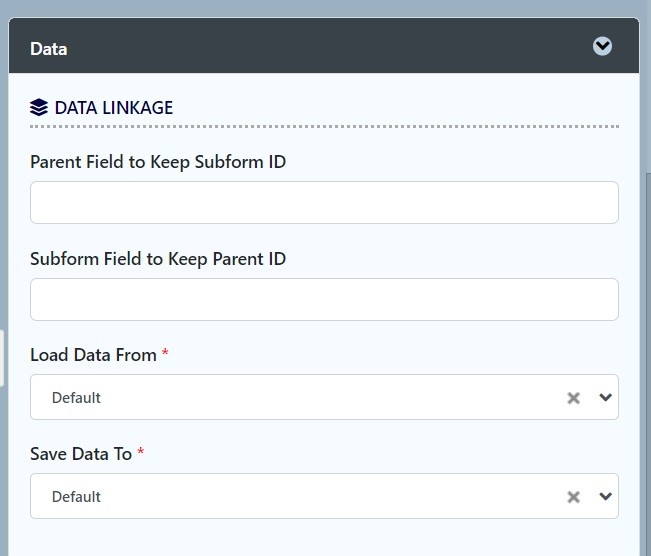Click the Data Linkage layers icon

[x=39, y=107]
